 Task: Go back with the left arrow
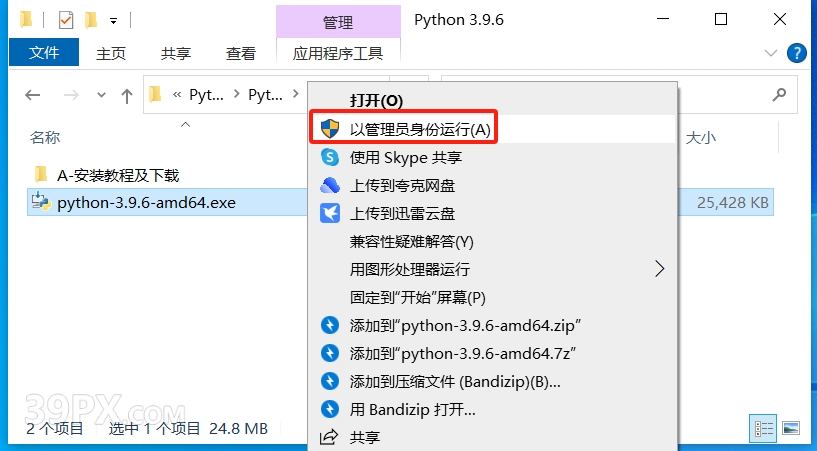[33, 95]
